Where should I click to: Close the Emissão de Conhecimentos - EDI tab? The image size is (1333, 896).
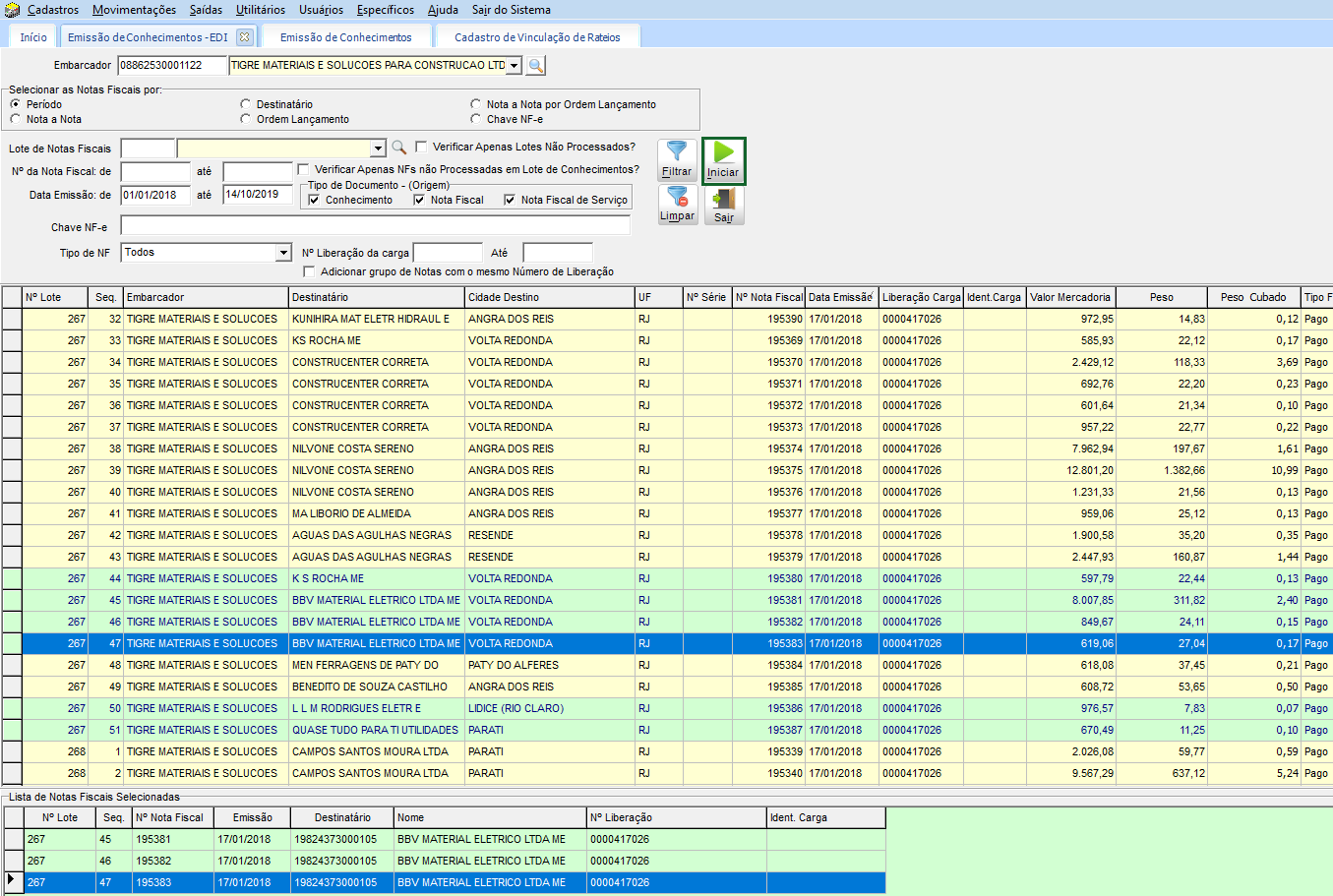coord(245,37)
